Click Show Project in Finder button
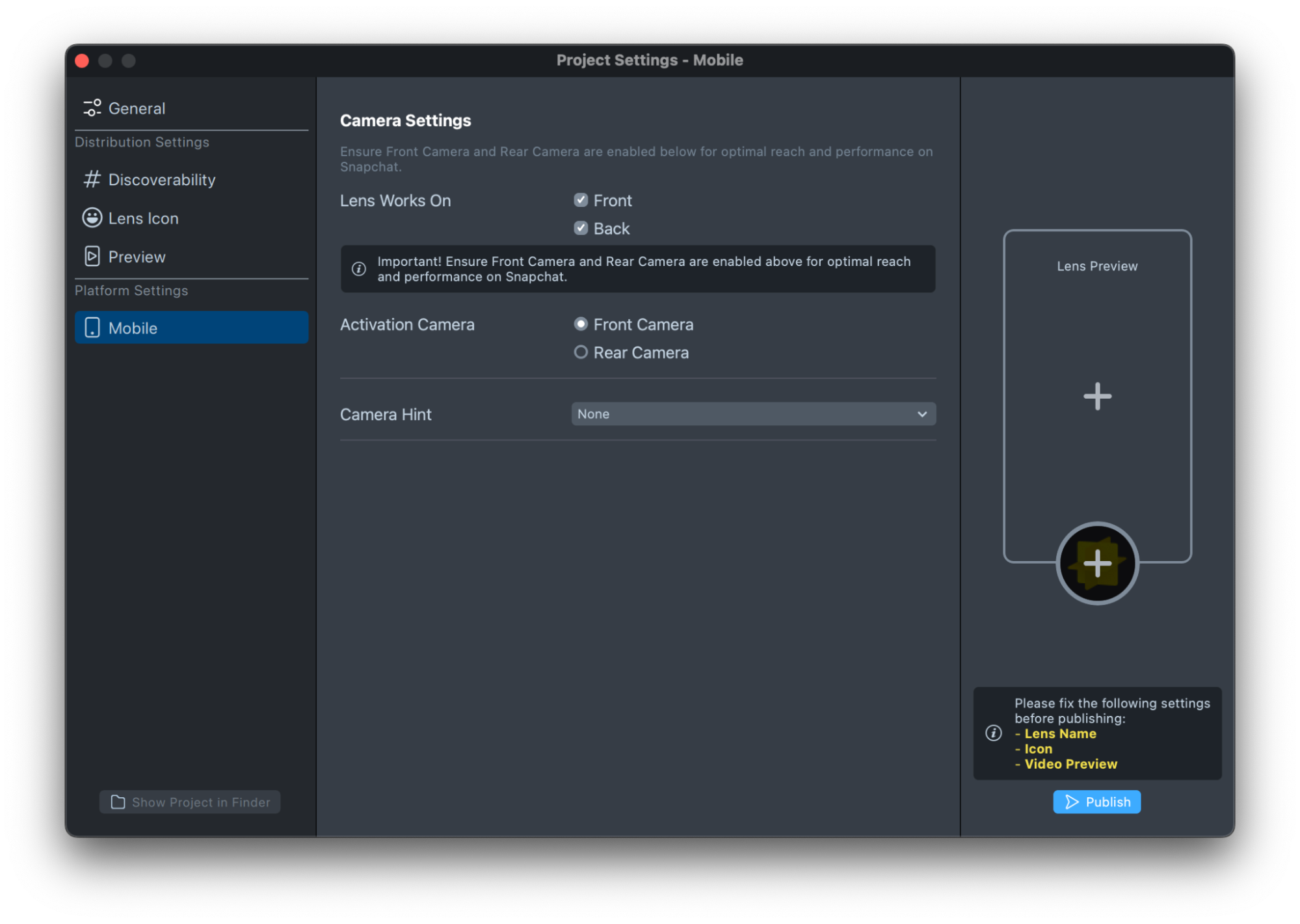The image size is (1300, 924). (190, 802)
